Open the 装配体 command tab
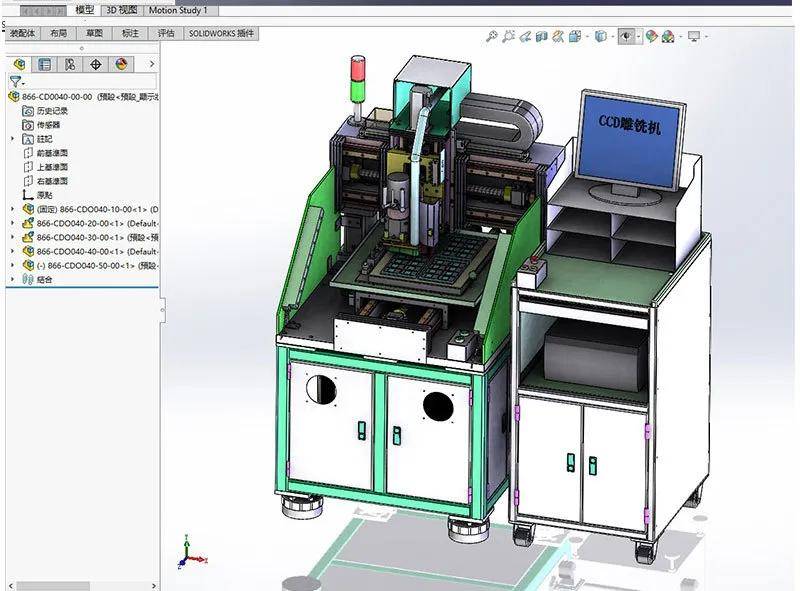This screenshot has width=800, height=591. pos(23,34)
